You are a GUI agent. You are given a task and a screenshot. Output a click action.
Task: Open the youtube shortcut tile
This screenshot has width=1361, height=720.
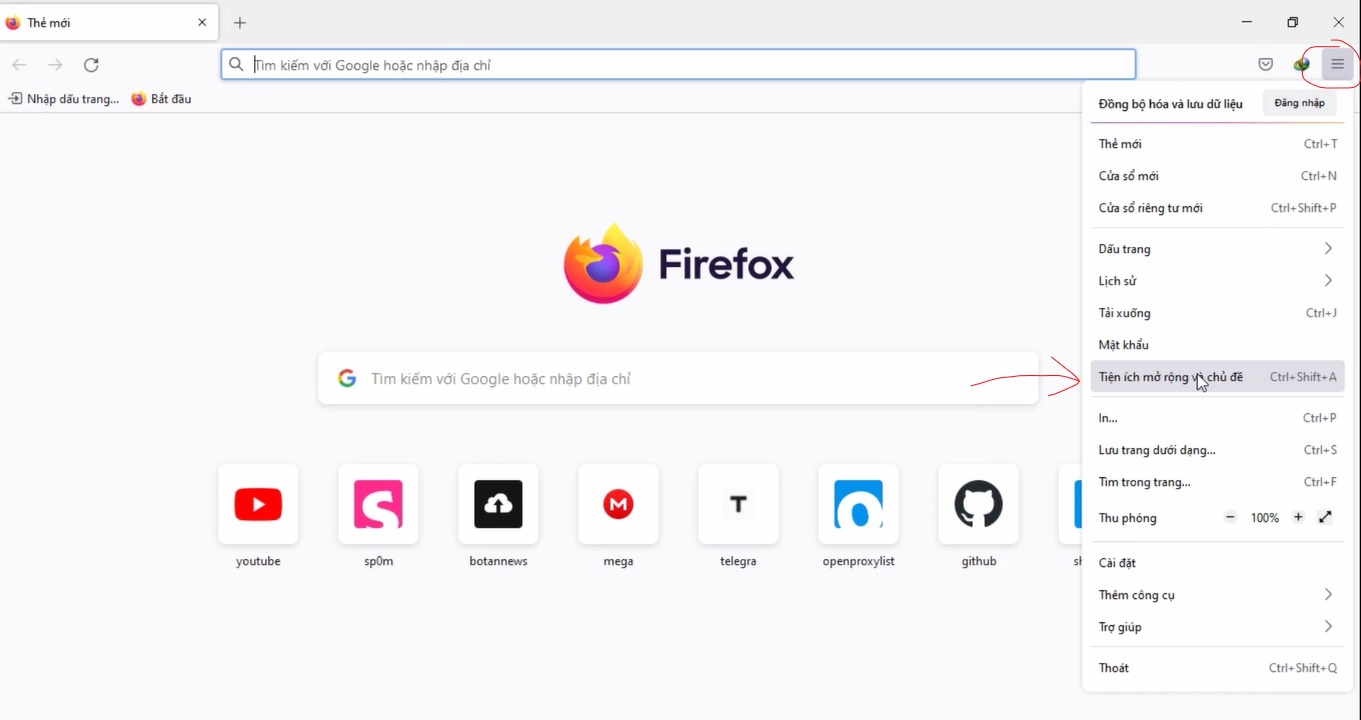pyautogui.click(x=258, y=504)
